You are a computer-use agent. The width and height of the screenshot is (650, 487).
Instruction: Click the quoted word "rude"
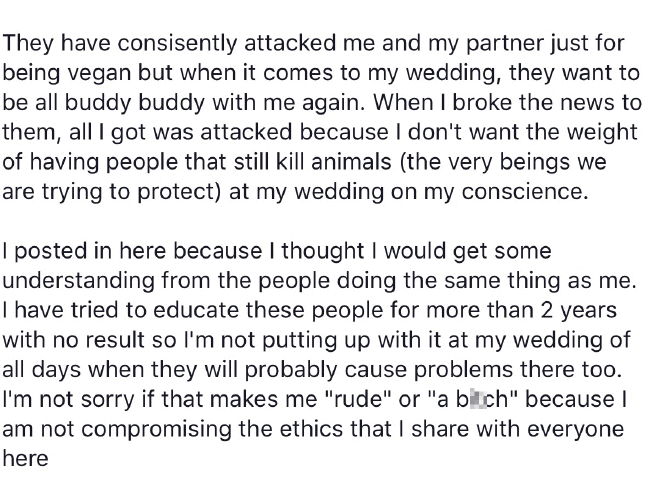tap(357, 400)
